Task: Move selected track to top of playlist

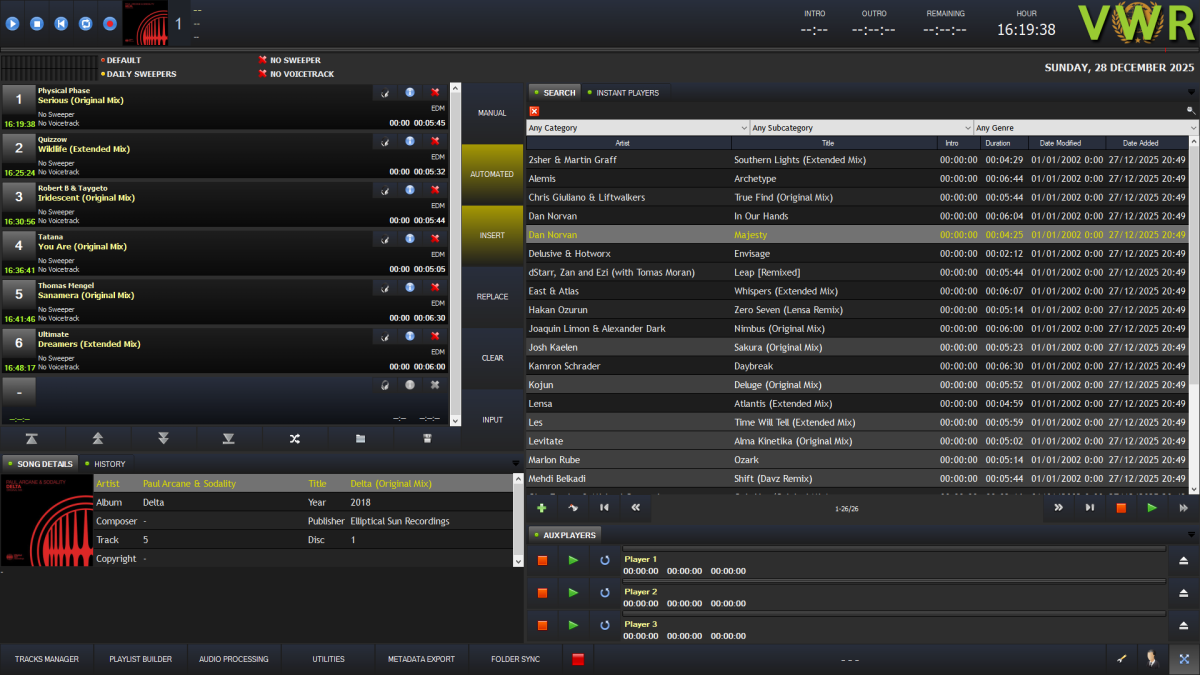Action: coord(32,438)
